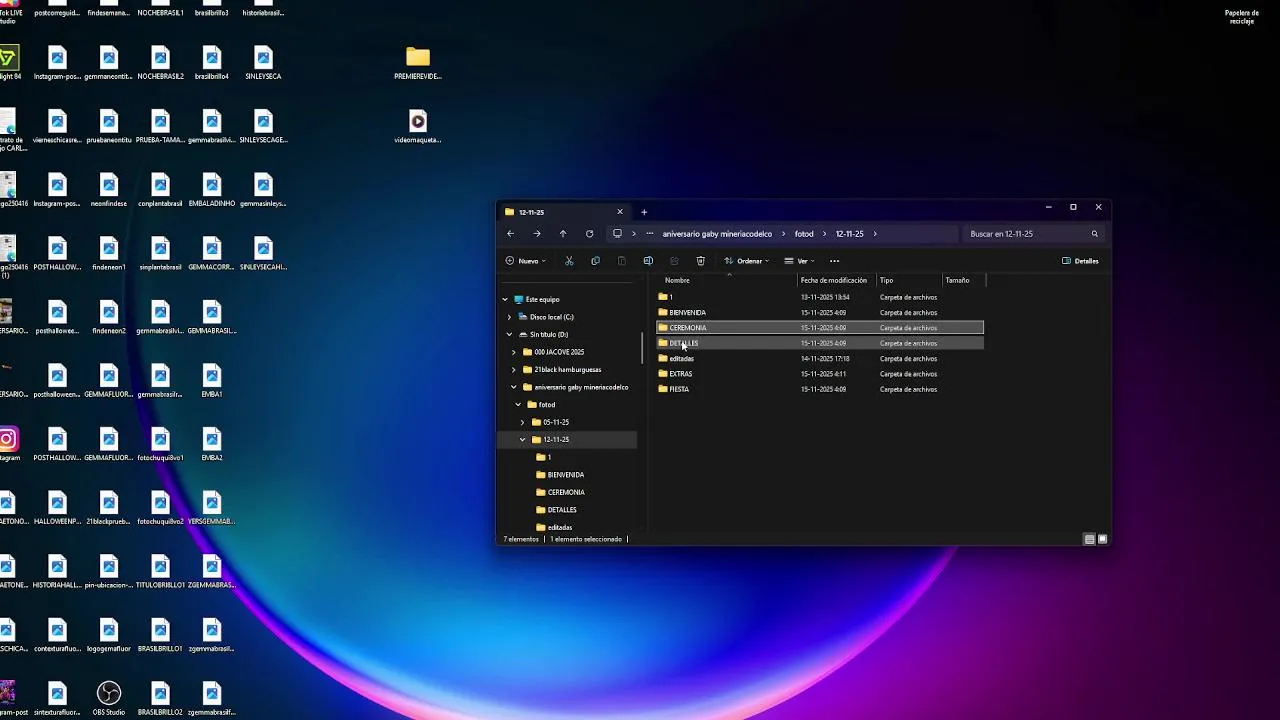1280x720 pixels.
Task: Expand 21black hamburguesas tree node
Action: 514,369
